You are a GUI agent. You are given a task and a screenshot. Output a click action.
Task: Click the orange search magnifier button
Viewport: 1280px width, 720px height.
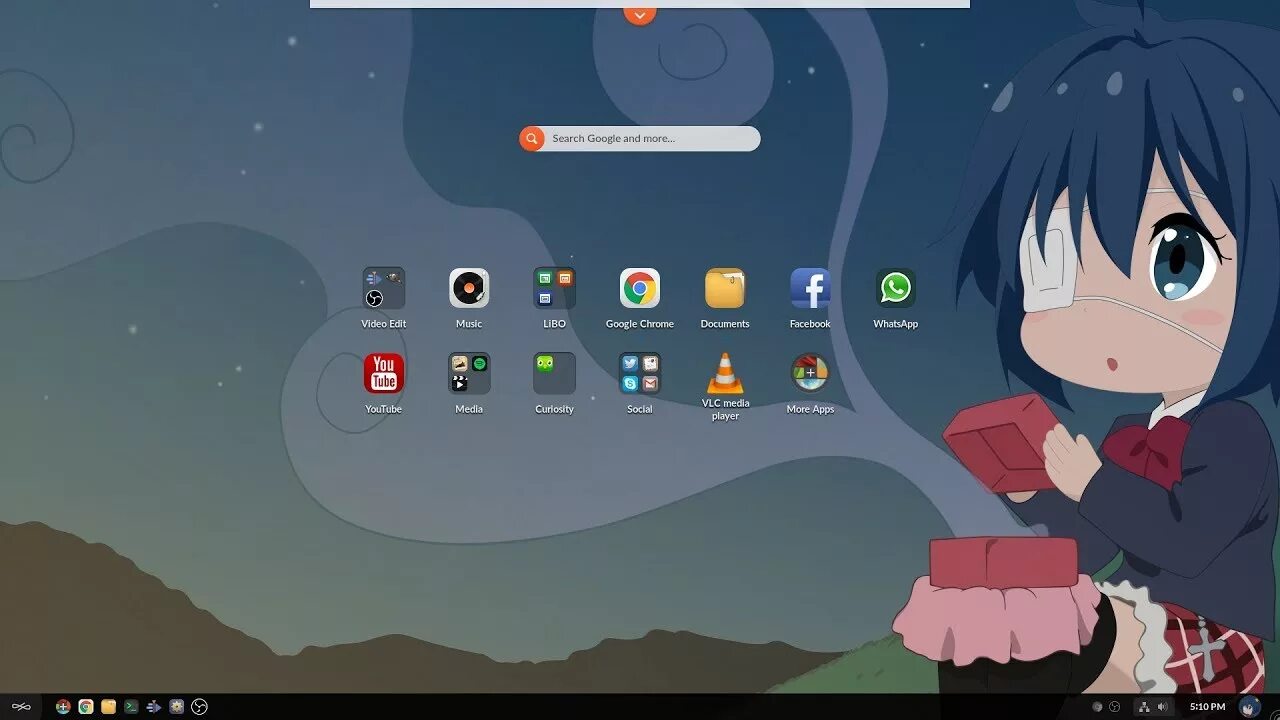click(532, 139)
